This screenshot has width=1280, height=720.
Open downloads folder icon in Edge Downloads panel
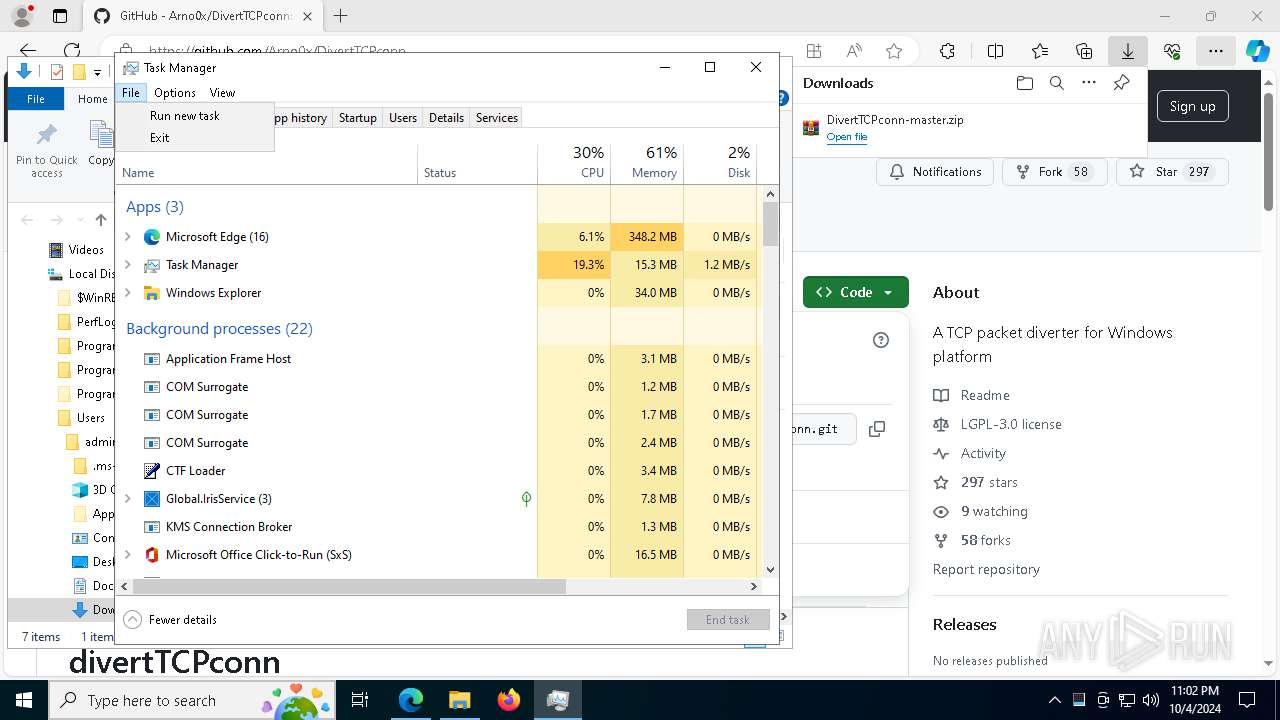tap(1024, 83)
